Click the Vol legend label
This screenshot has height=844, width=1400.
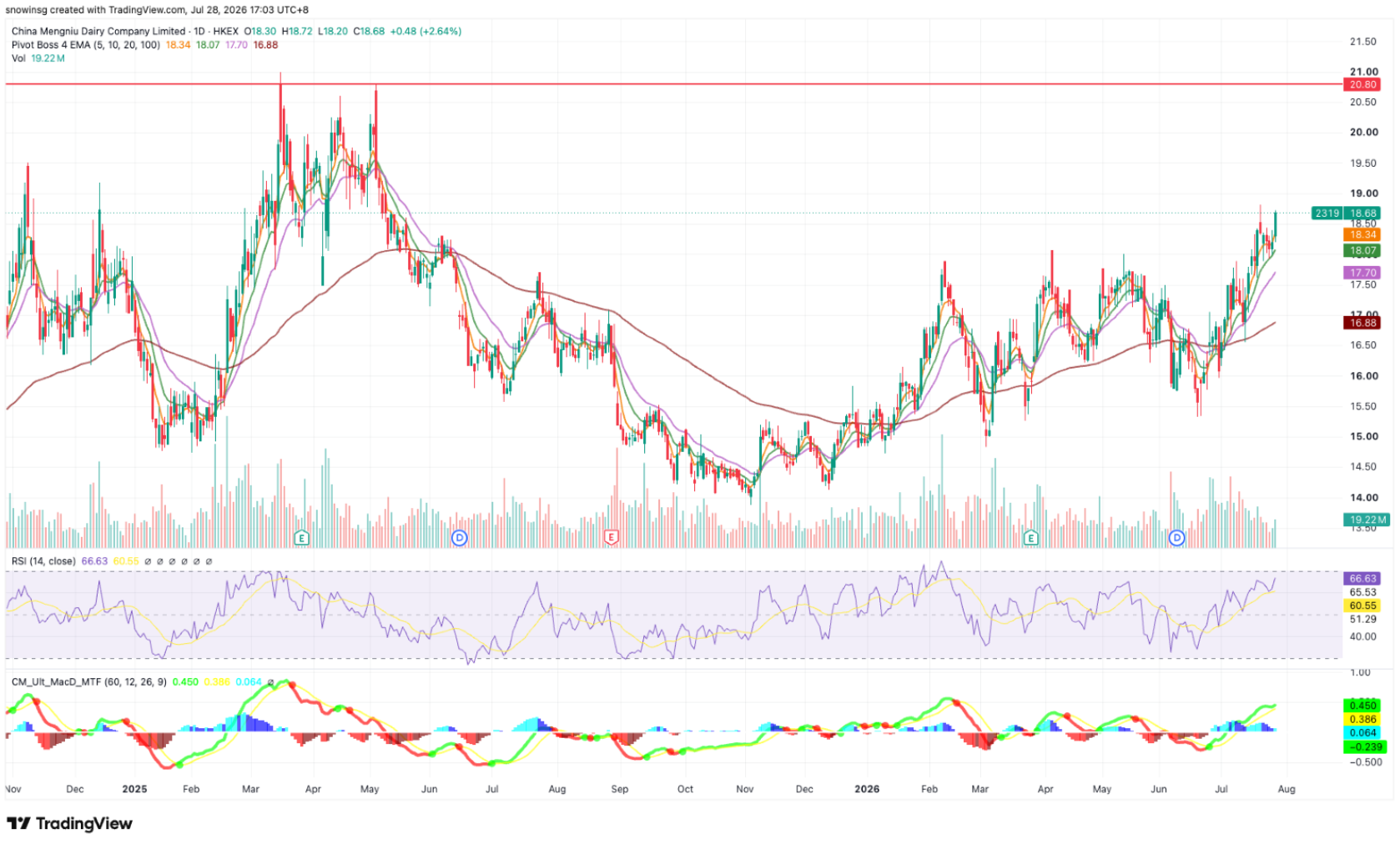[x=18, y=58]
